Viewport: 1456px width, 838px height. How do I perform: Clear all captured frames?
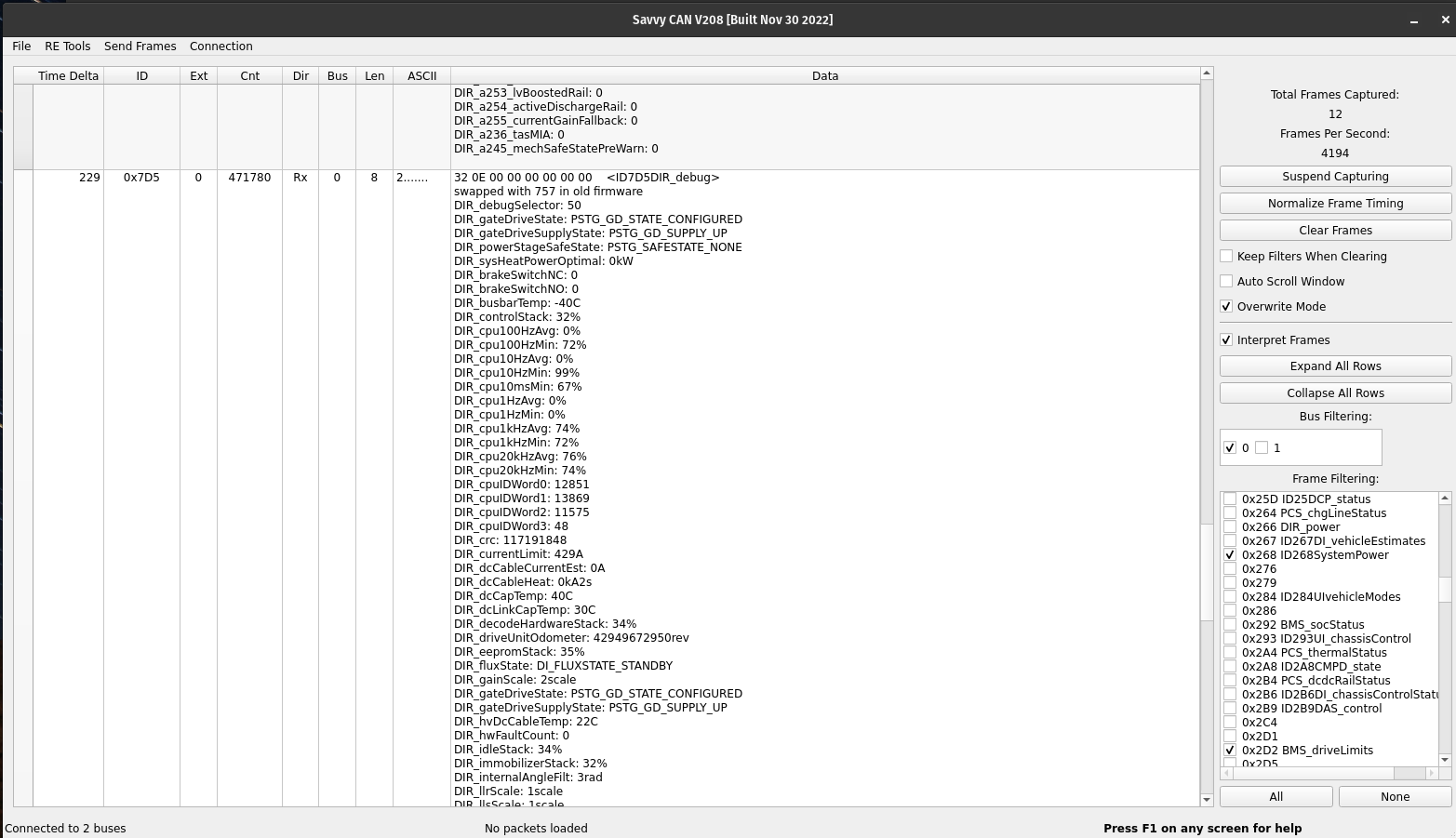[x=1335, y=231]
